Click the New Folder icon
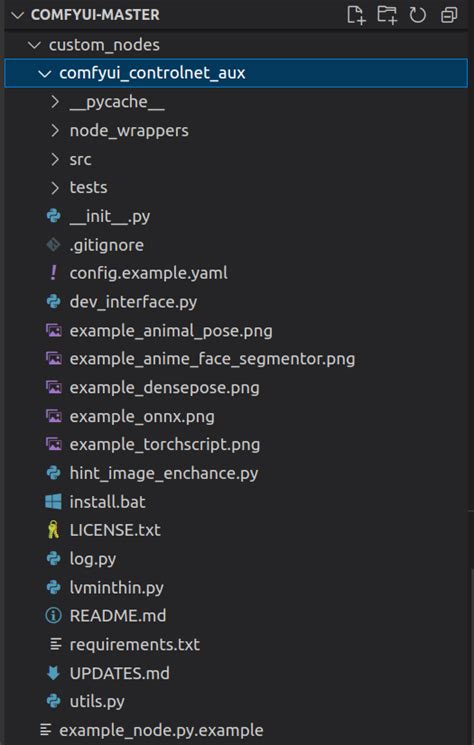This screenshot has height=745, width=474. tap(387, 15)
